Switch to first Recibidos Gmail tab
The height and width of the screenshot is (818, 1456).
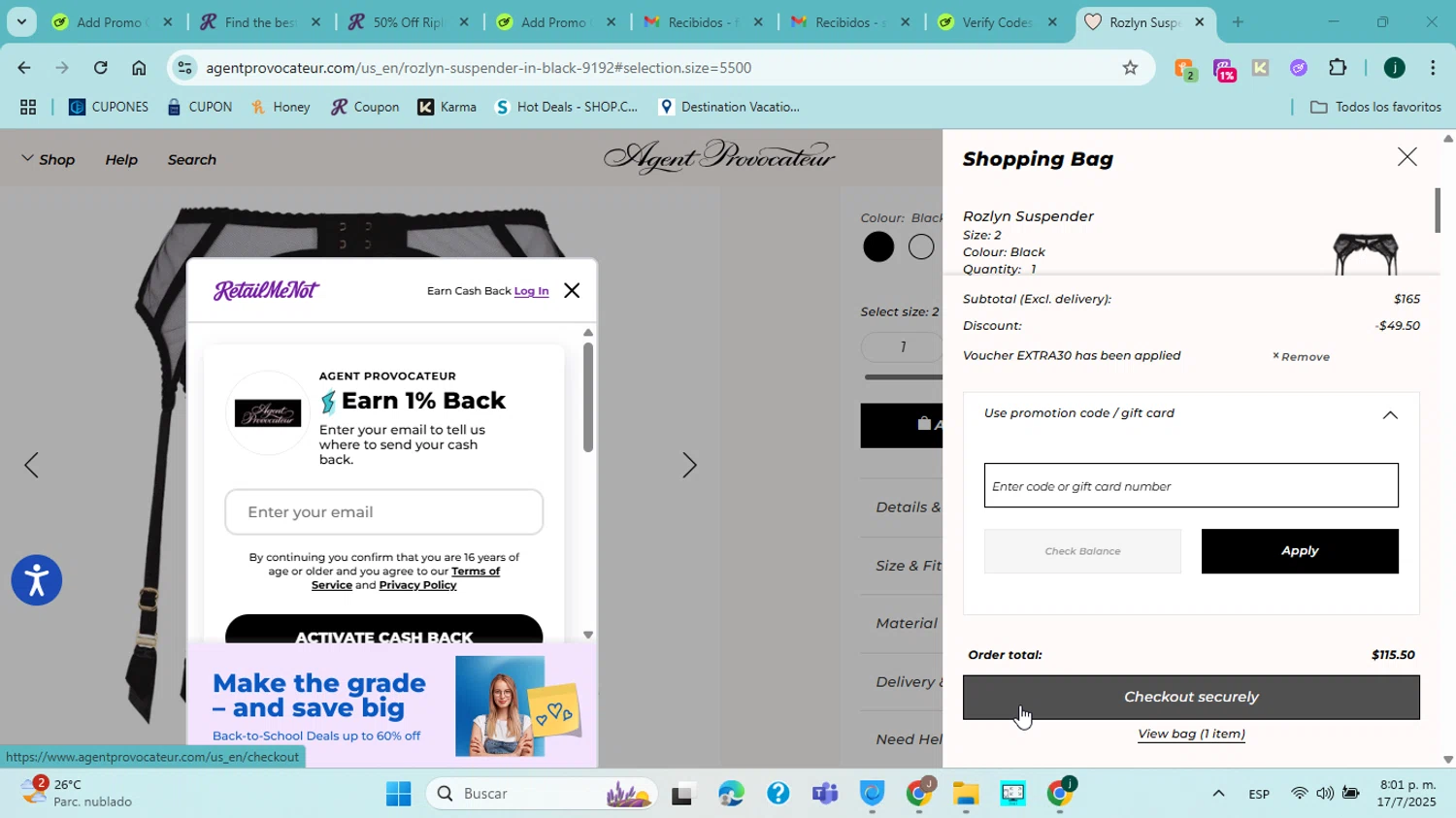tap(704, 21)
